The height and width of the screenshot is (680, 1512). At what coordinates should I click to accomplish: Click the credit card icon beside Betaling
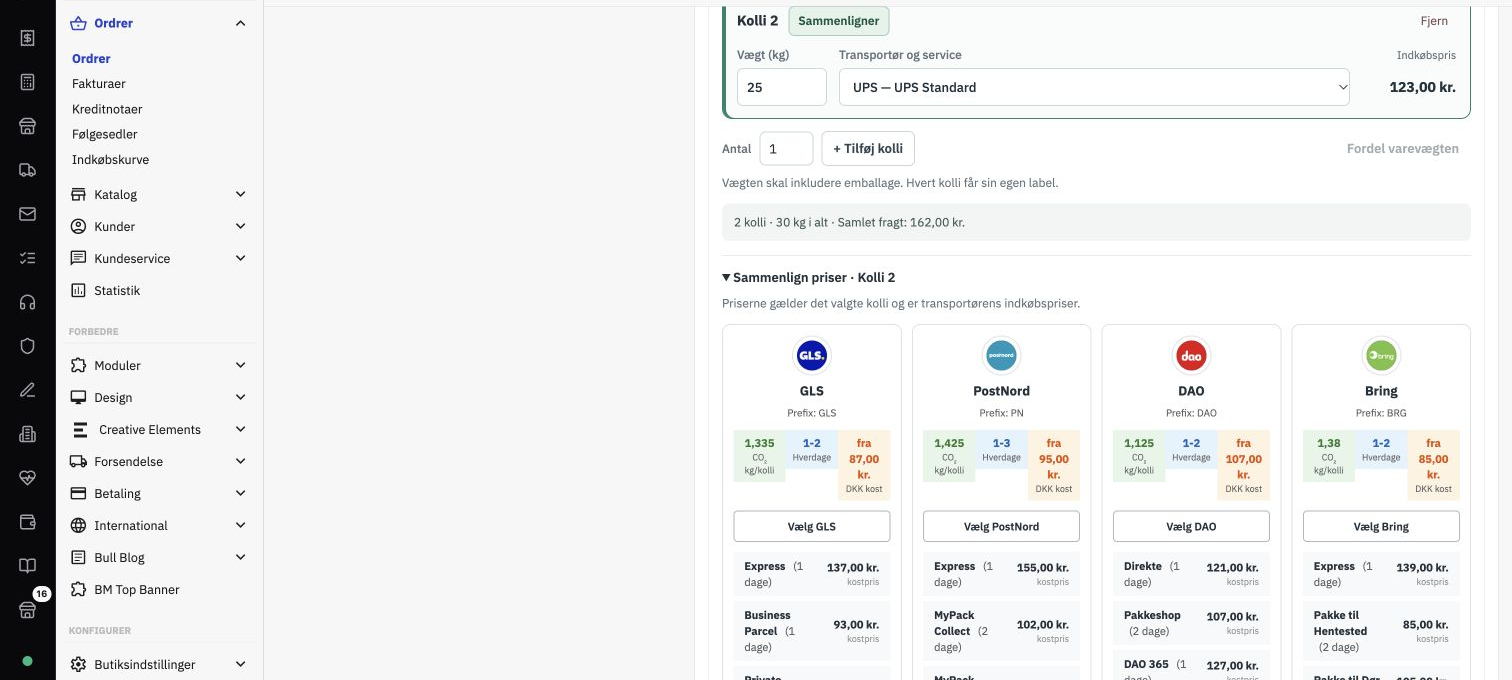[x=78, y=493]
